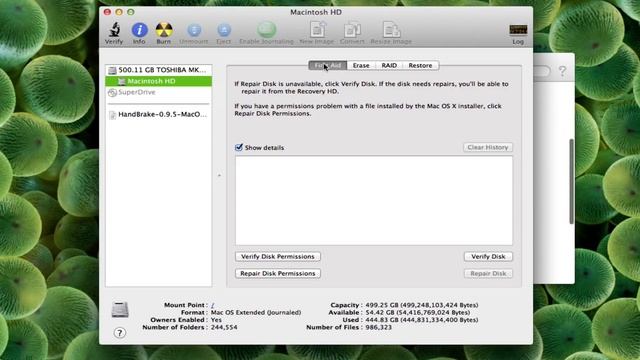Click the background window's help question mark
The image size is (640, 360).
coord(562,71)
